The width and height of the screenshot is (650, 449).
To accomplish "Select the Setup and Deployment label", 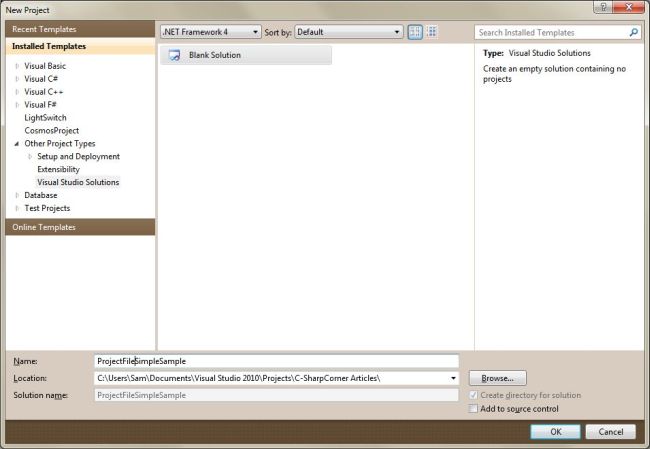I will click(78, 156).
